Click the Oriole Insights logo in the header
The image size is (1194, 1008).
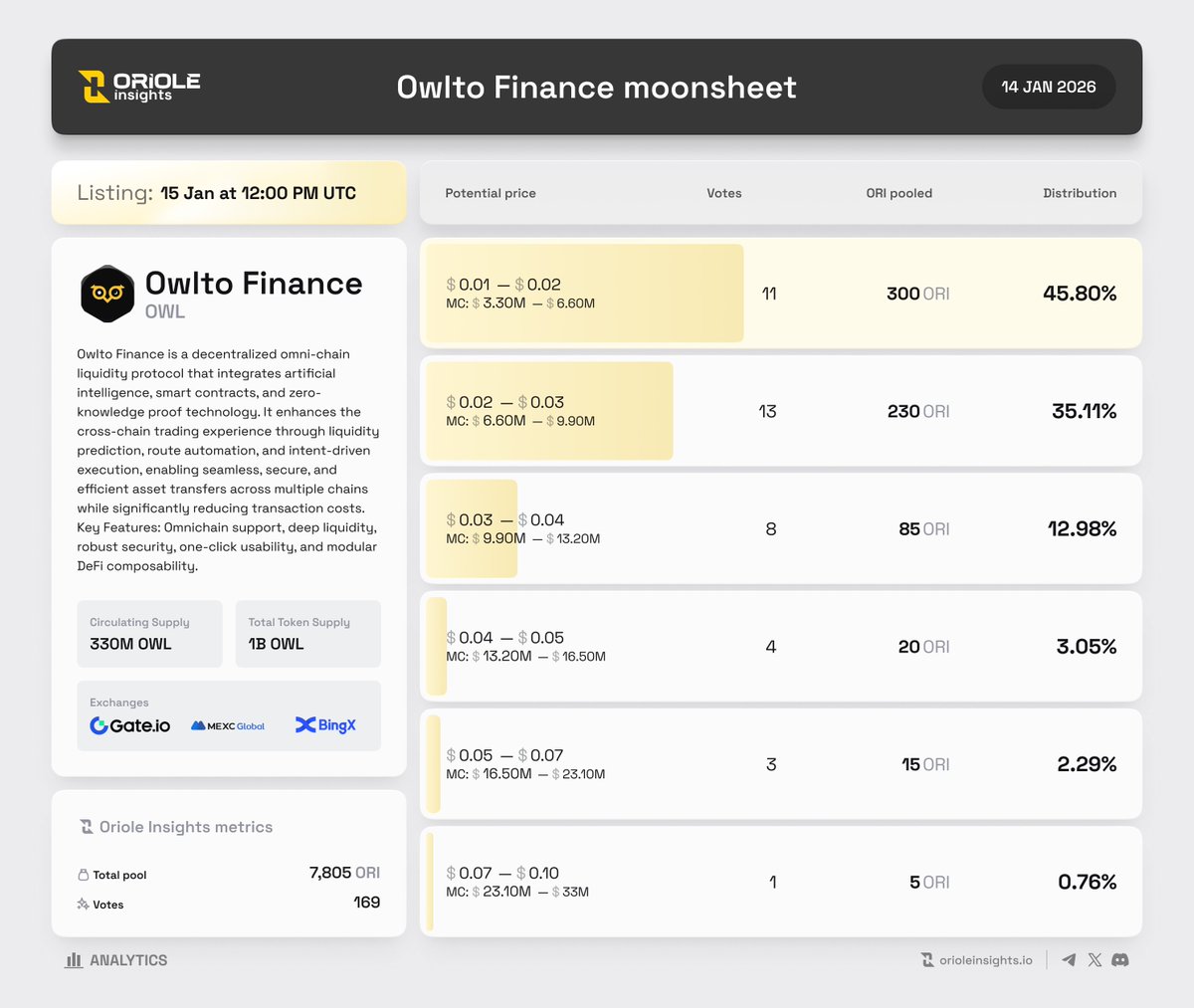(139, 87)
